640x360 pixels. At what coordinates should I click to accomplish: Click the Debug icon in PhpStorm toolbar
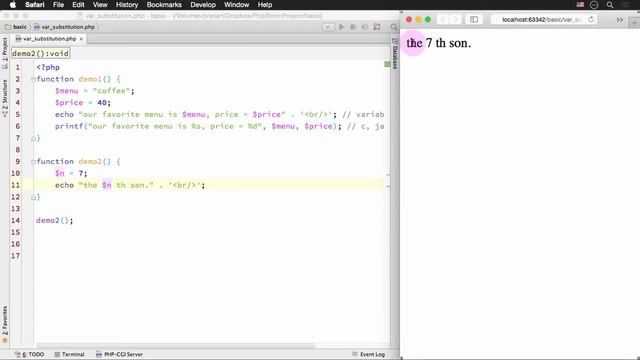point(353,27)
